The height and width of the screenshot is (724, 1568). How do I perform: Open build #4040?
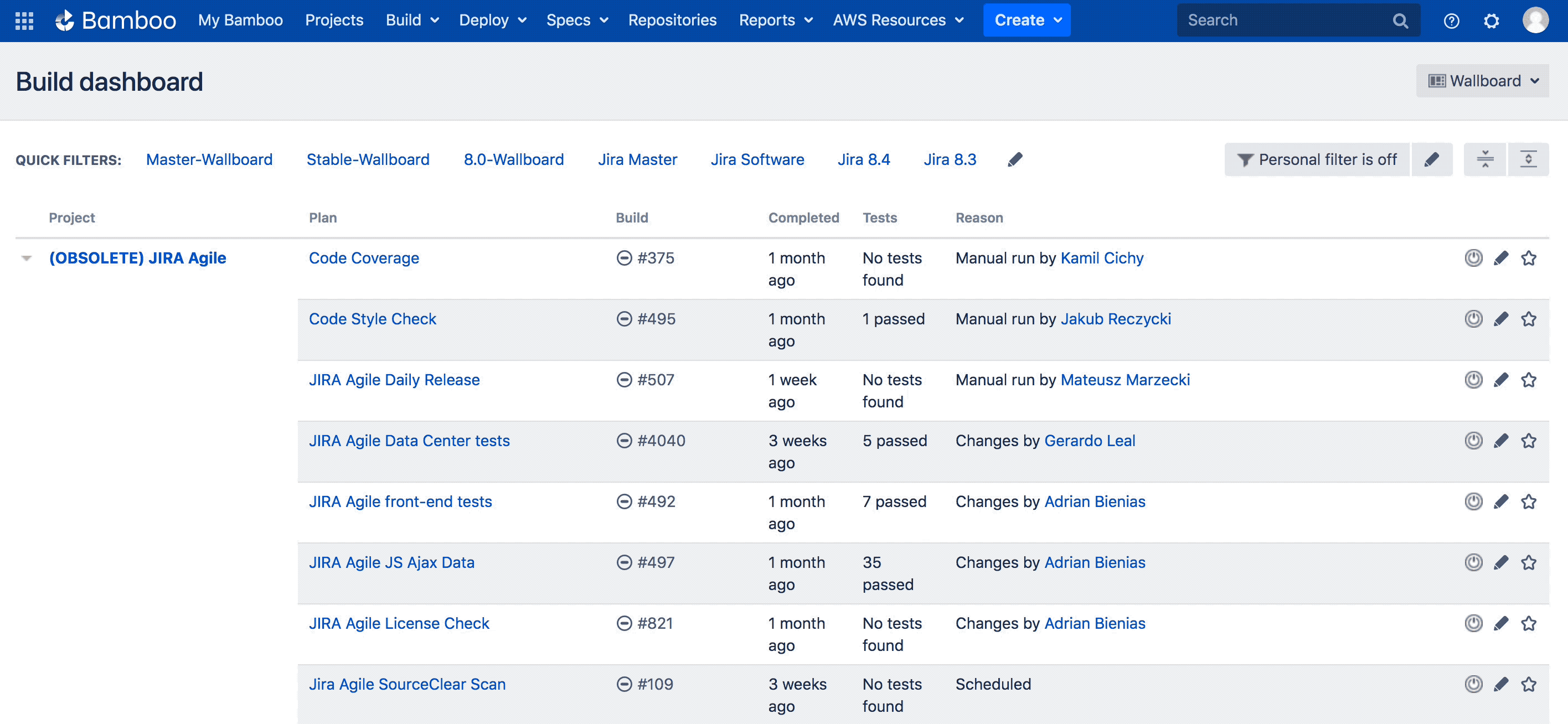[x=661, y=441]
